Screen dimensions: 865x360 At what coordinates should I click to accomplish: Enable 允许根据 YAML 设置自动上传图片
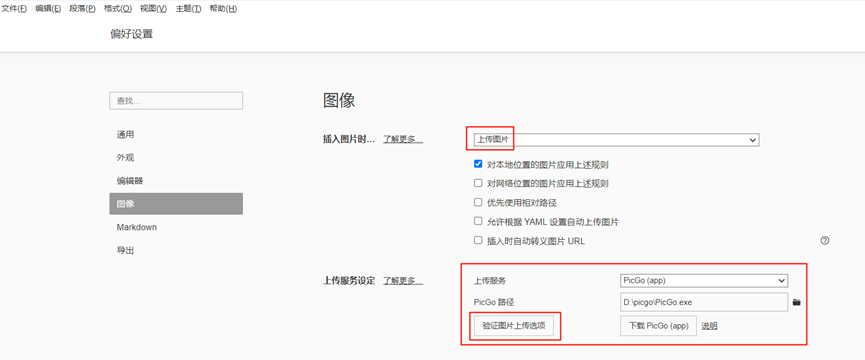[478, 222]
